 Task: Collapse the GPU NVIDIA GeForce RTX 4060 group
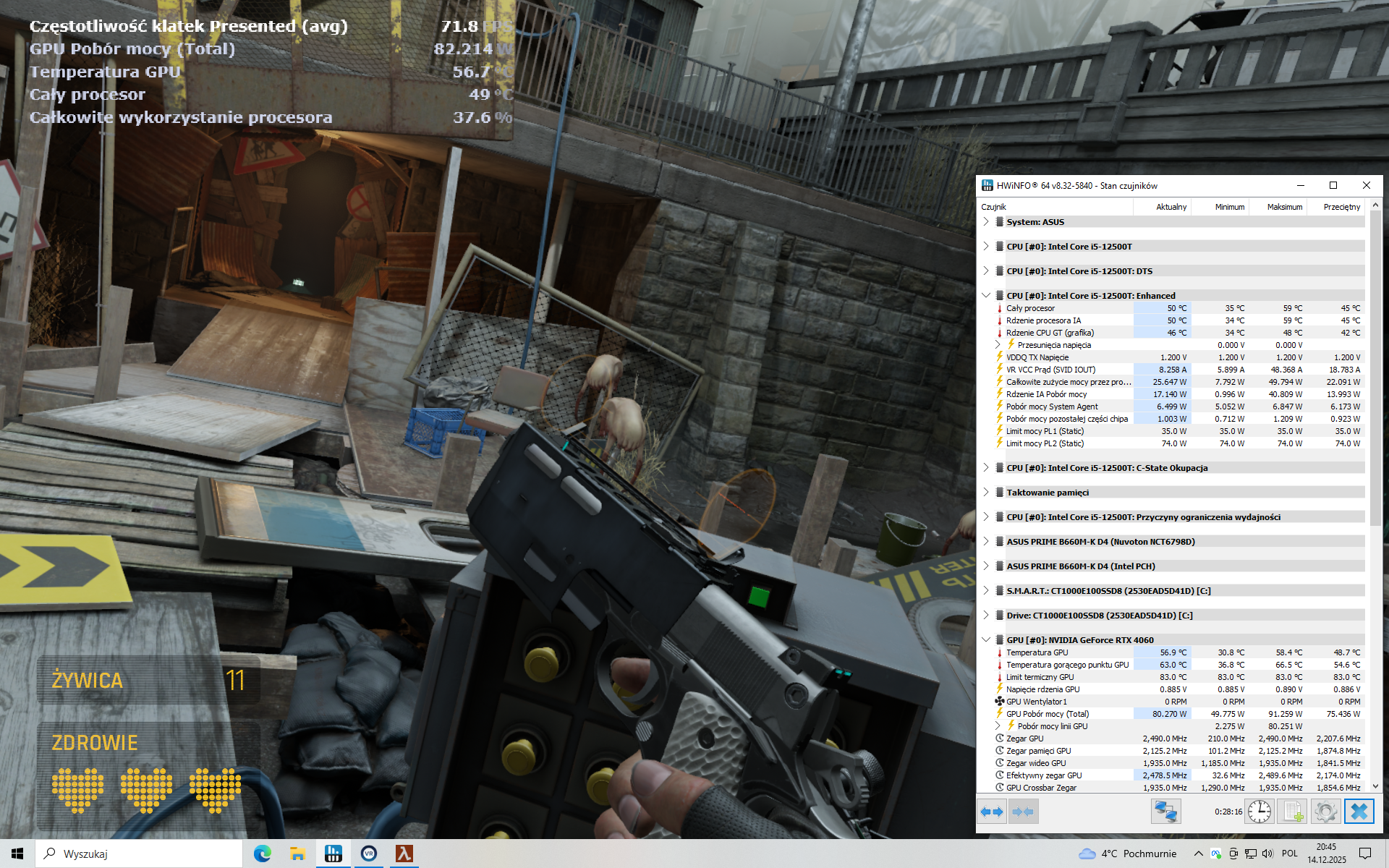click(x=986, y=639)
